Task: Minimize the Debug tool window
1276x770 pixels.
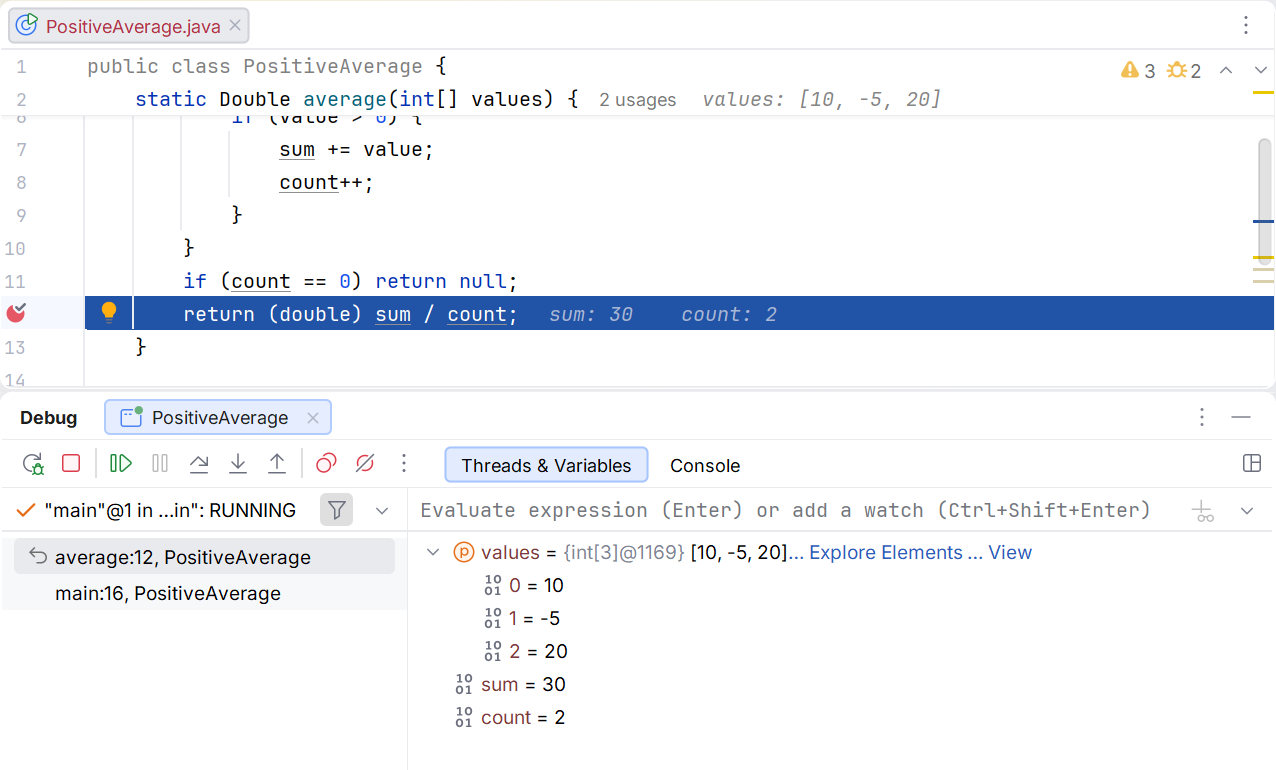Action: 1241,417
